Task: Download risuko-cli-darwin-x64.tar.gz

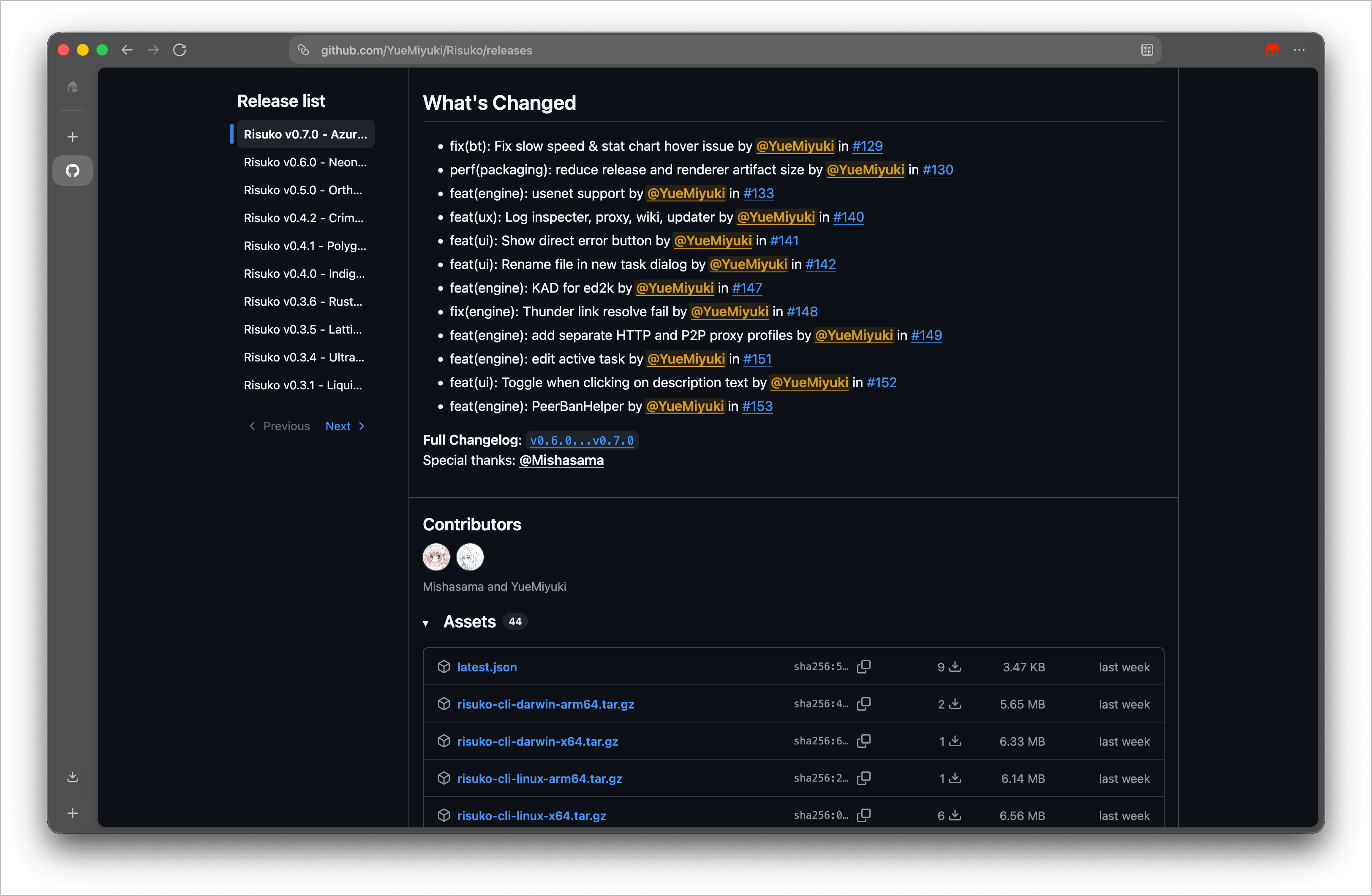Action: point(537,741)
